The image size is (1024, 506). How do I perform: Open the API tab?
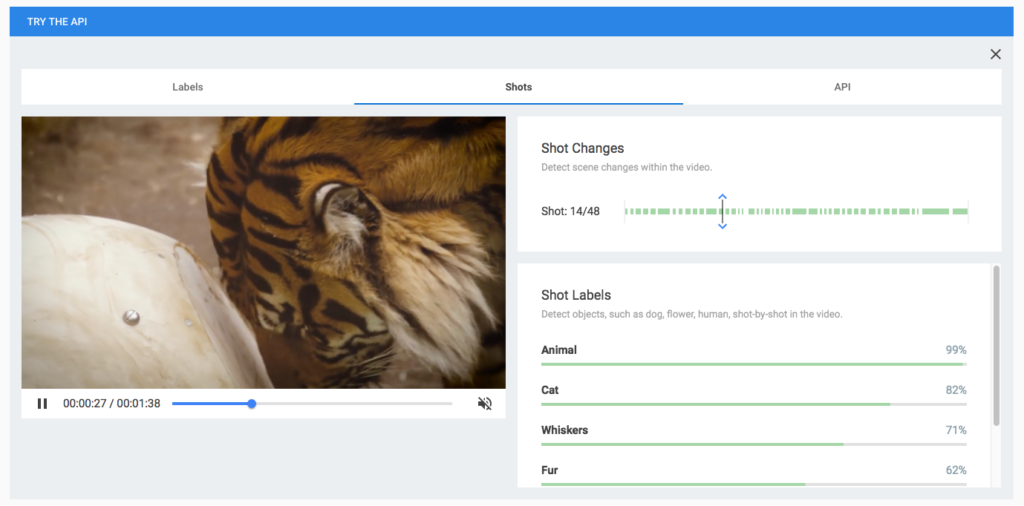tap(842, 87)
